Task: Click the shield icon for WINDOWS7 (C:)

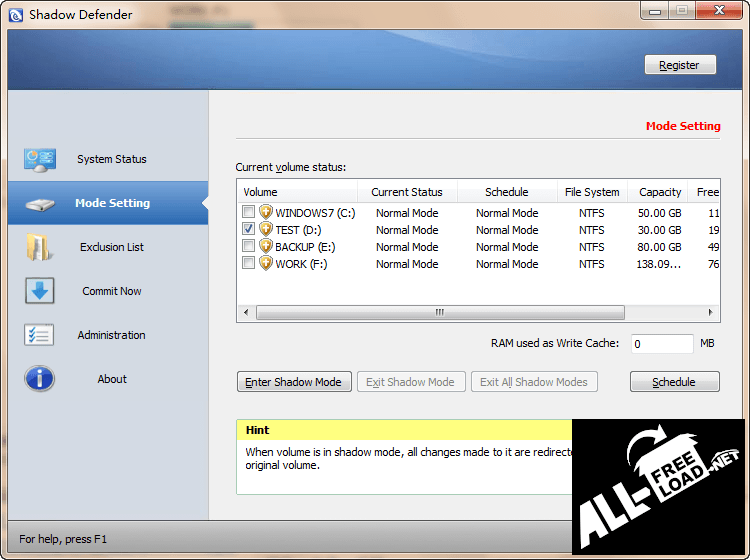Action: [266, 213]
